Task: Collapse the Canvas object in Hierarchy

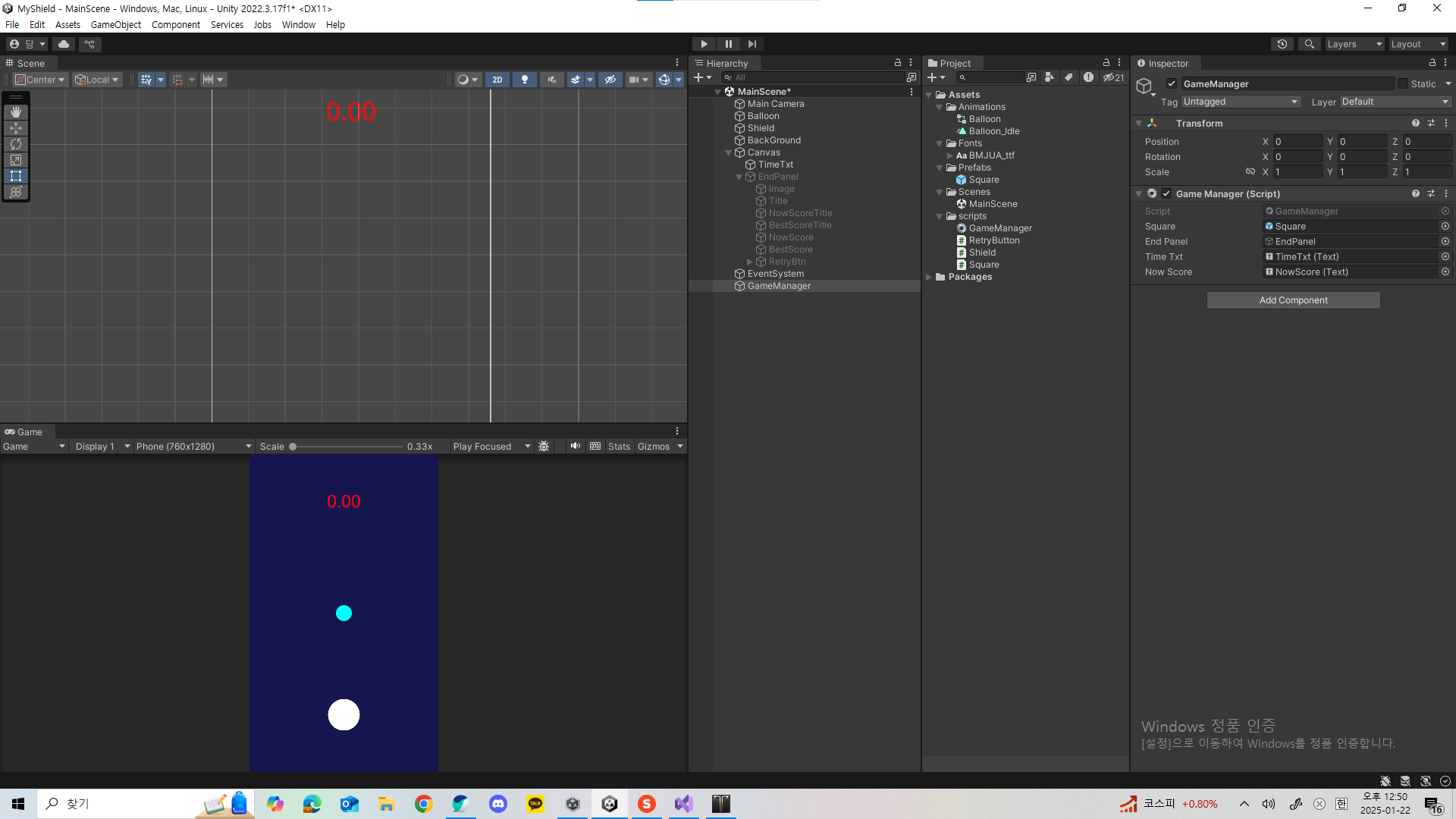Action: pyautogui.click(x=729, y=153)
